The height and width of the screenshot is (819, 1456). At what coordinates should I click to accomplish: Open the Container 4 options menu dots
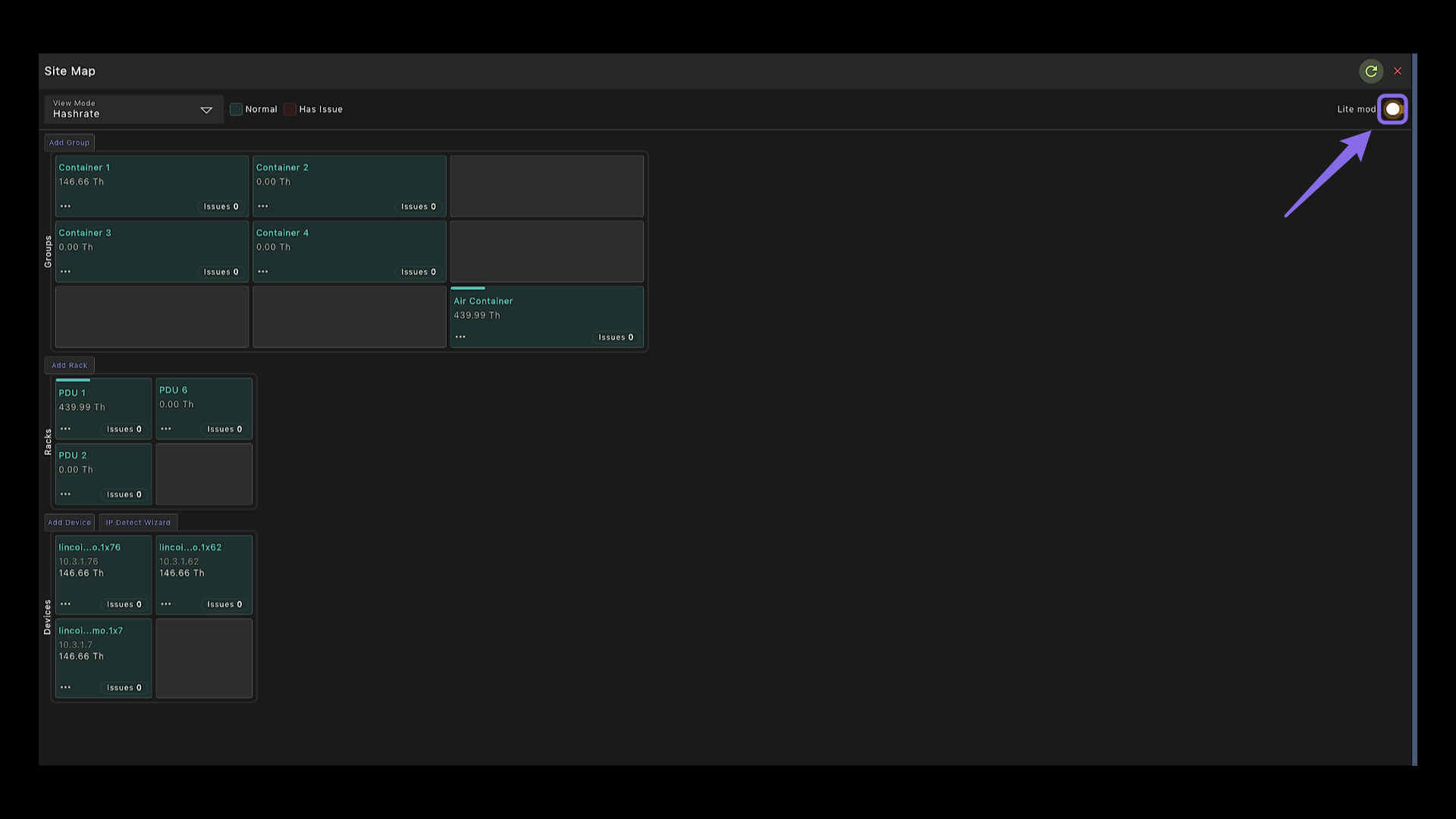[x=262, y=271]
